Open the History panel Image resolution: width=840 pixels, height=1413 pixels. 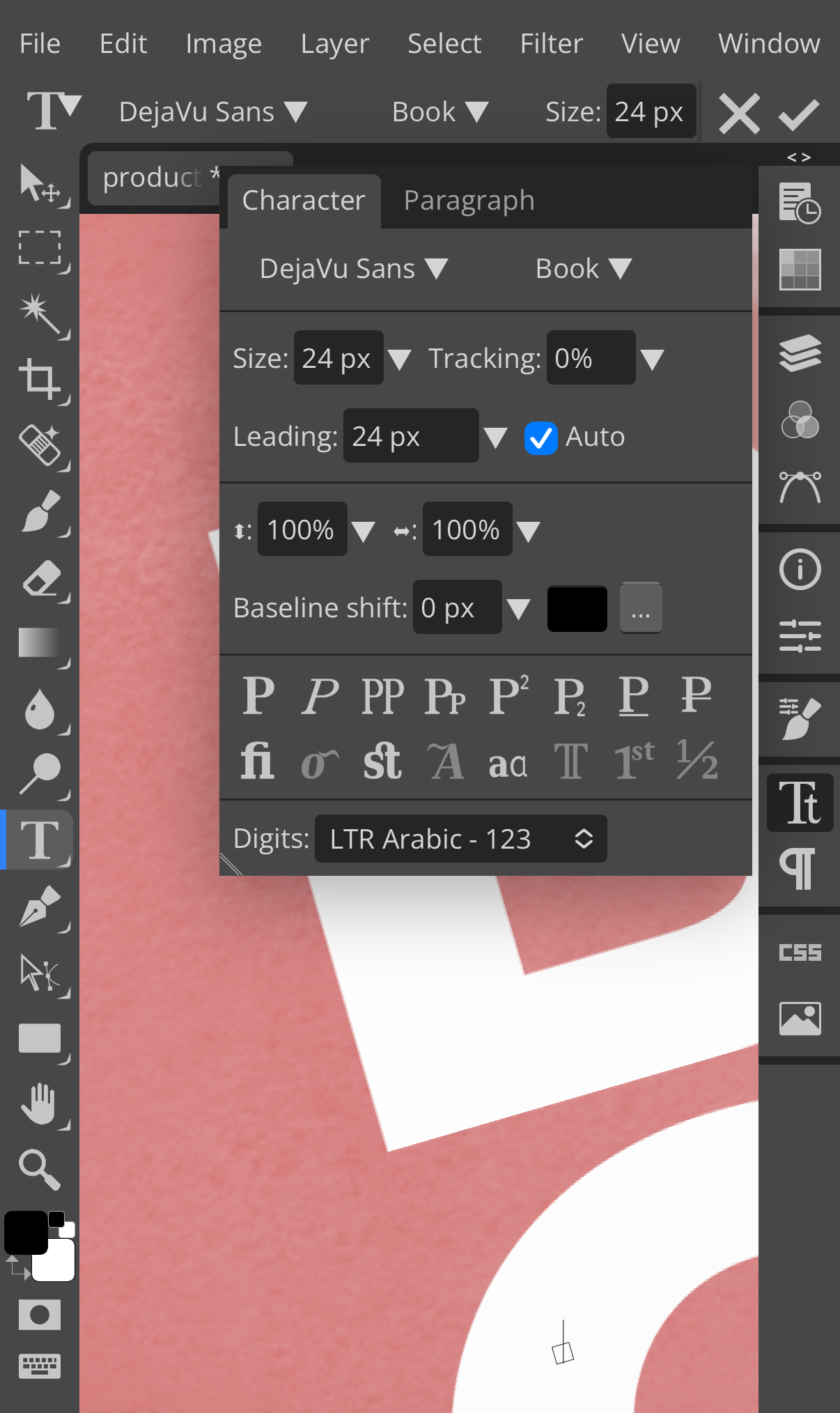click(x=800, y=203)
